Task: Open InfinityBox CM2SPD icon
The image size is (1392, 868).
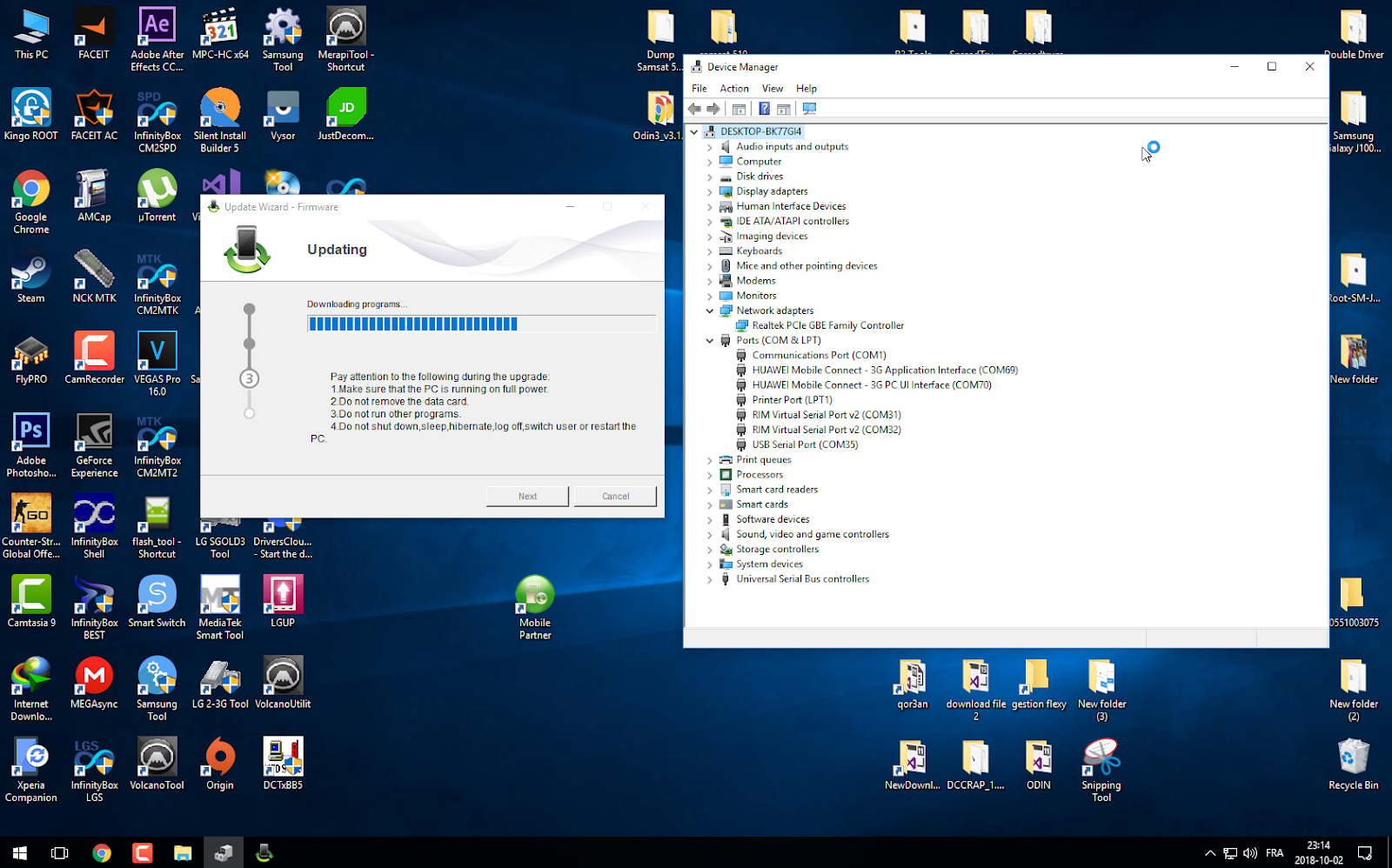Action: click(157, 121)
